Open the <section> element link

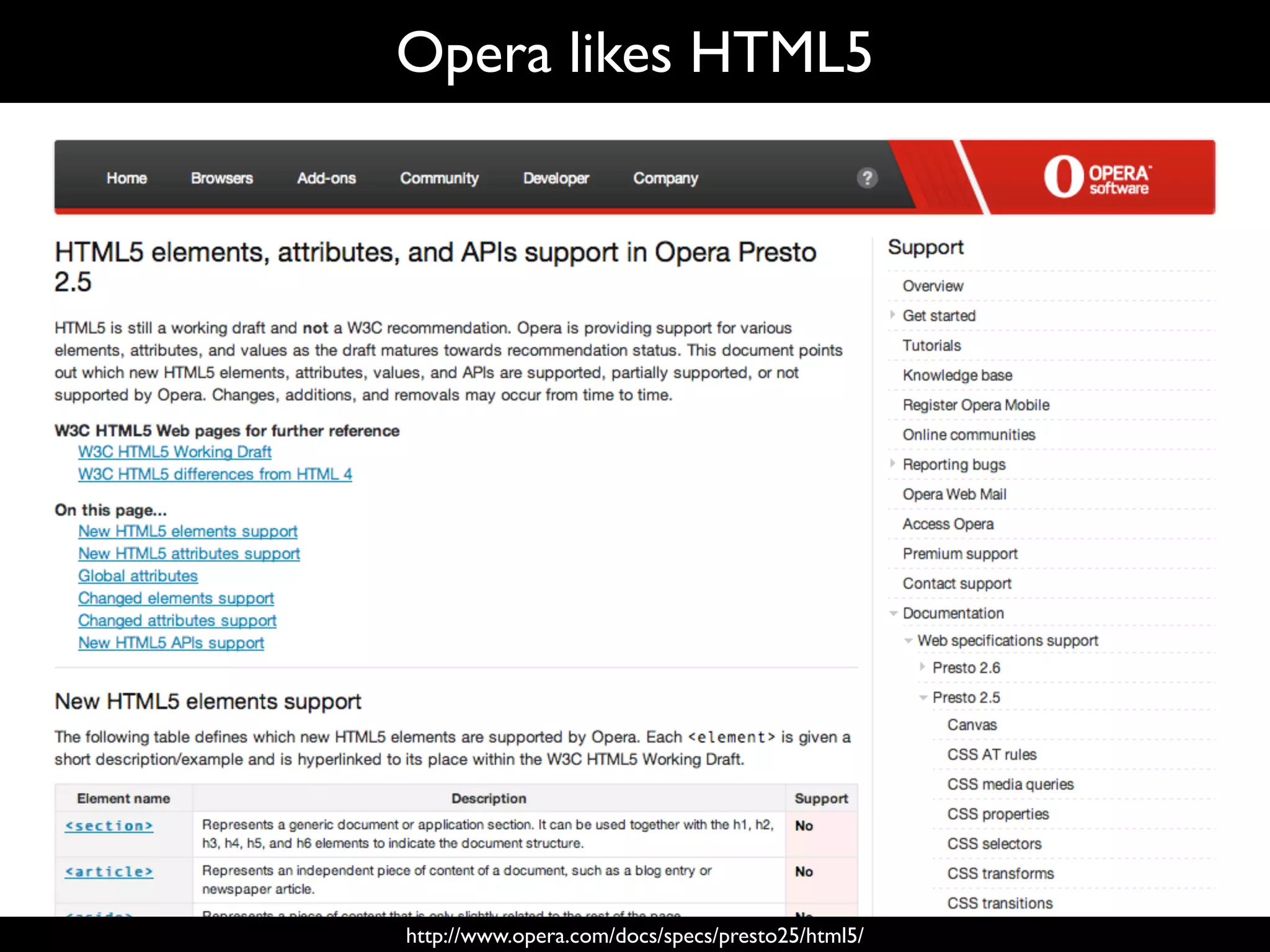point(109,826)
